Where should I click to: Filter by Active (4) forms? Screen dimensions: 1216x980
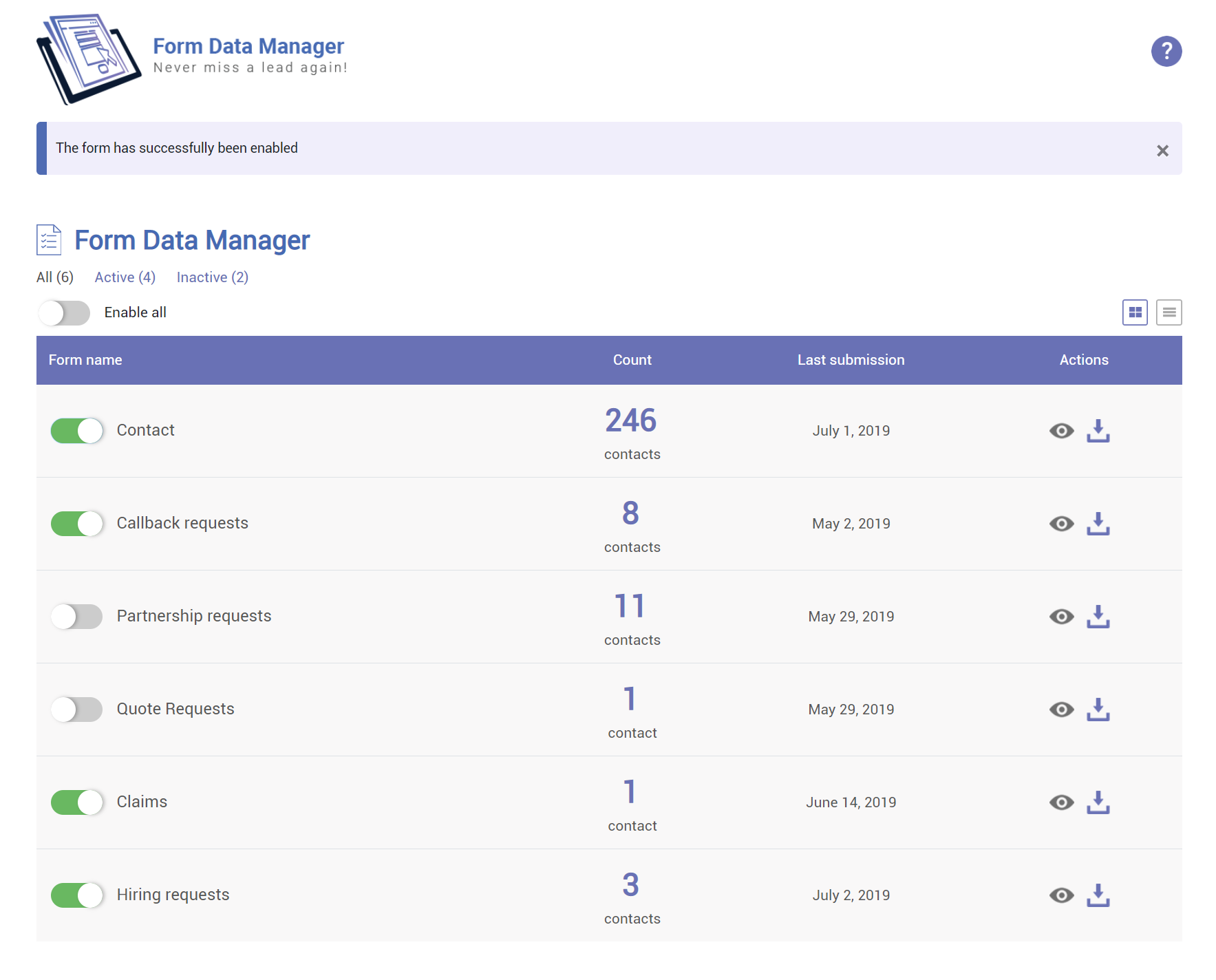(x=125, y=277)
